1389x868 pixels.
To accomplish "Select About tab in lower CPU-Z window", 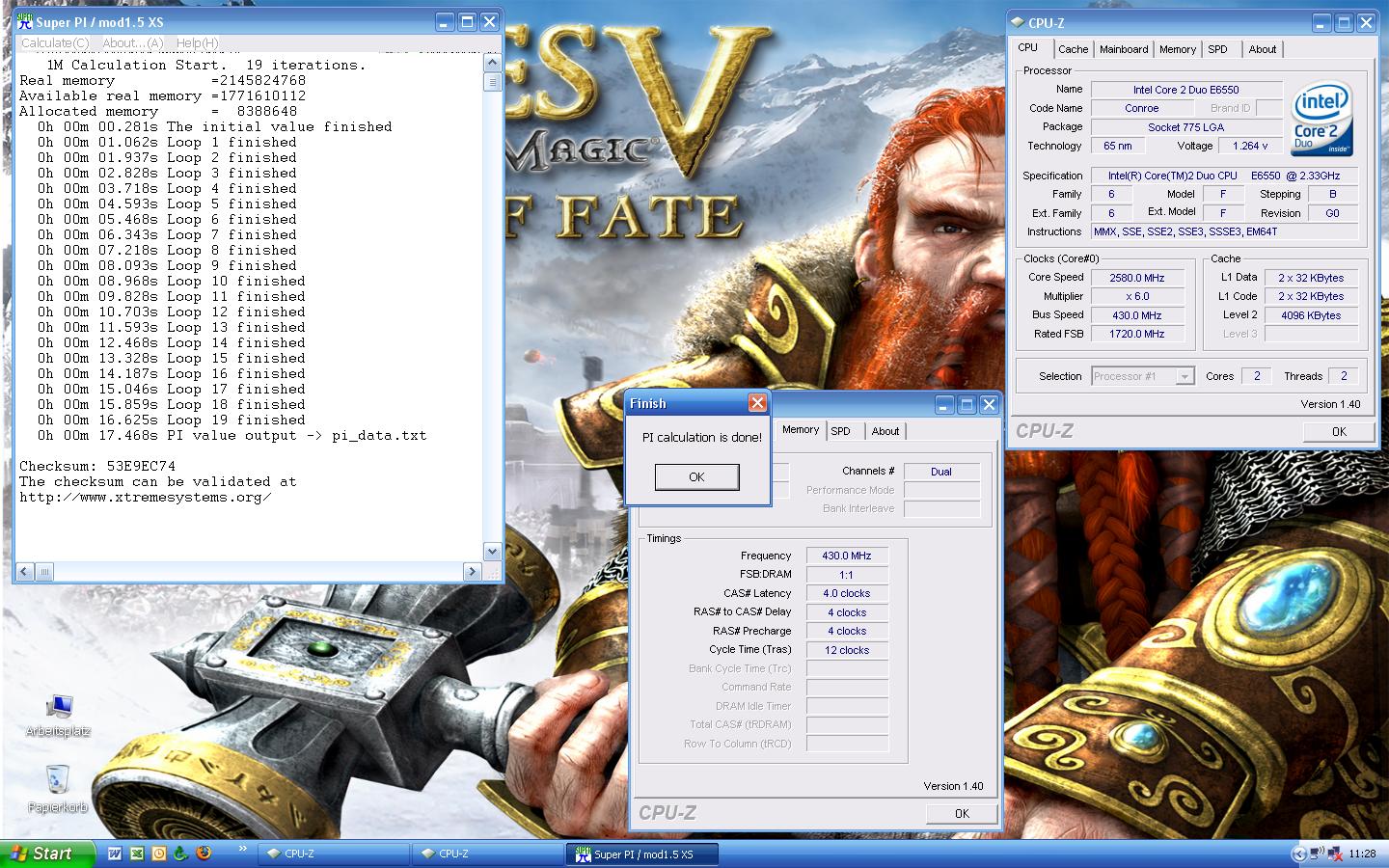I will (x=885, y=431).
